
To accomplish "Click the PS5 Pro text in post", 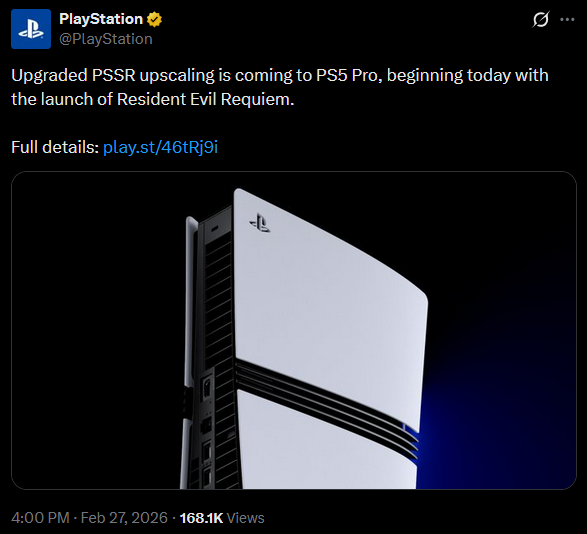I will tap(347, 75).
